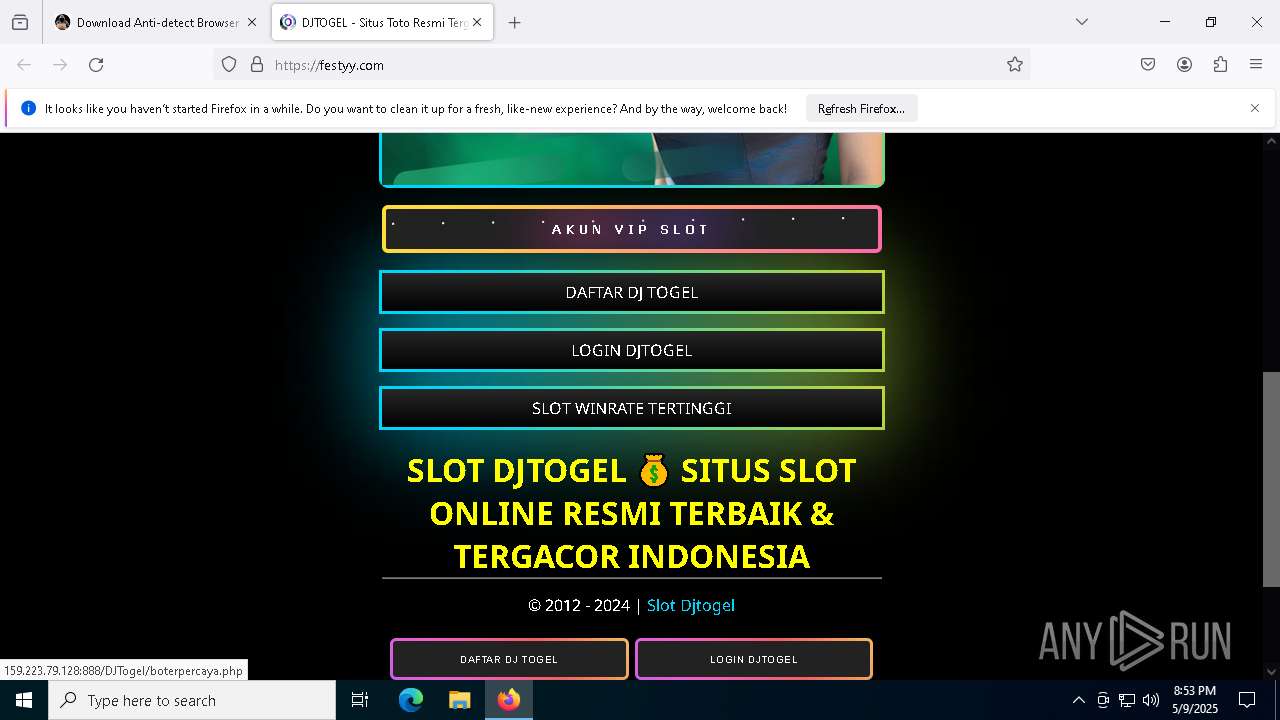Viewport: 1280px width, 720px height.
Task: Focus the festyy.com address bar
Action: tap(620, 65)
